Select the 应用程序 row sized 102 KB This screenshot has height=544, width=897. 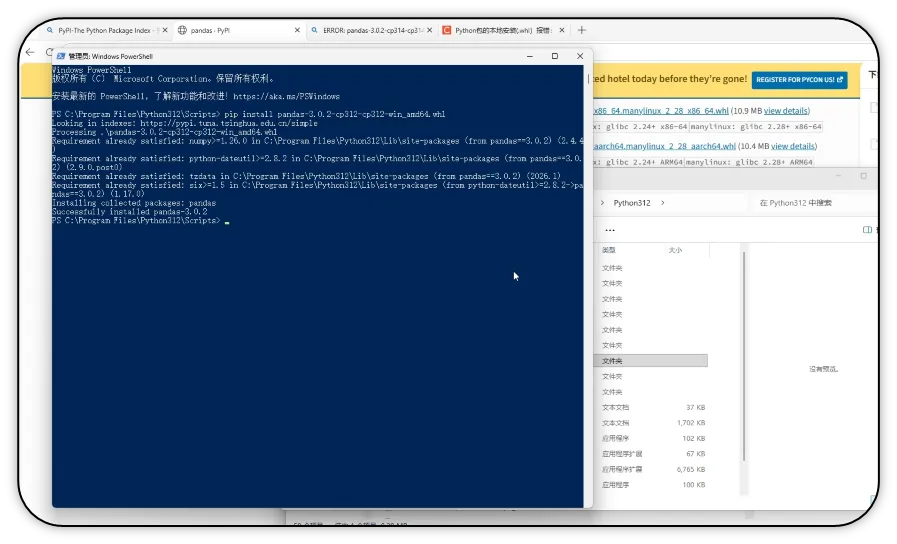point(650,438)
